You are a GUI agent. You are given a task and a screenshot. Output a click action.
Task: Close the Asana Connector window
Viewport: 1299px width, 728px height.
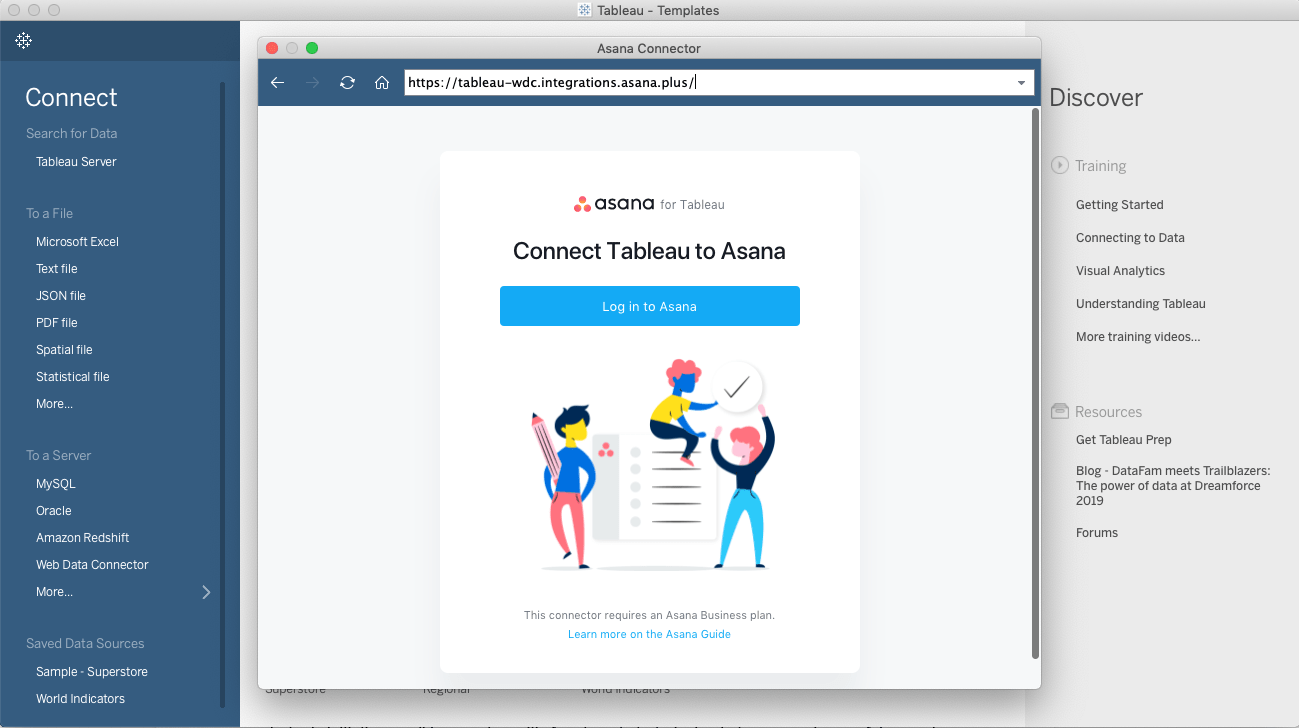[x=272, y=48]
